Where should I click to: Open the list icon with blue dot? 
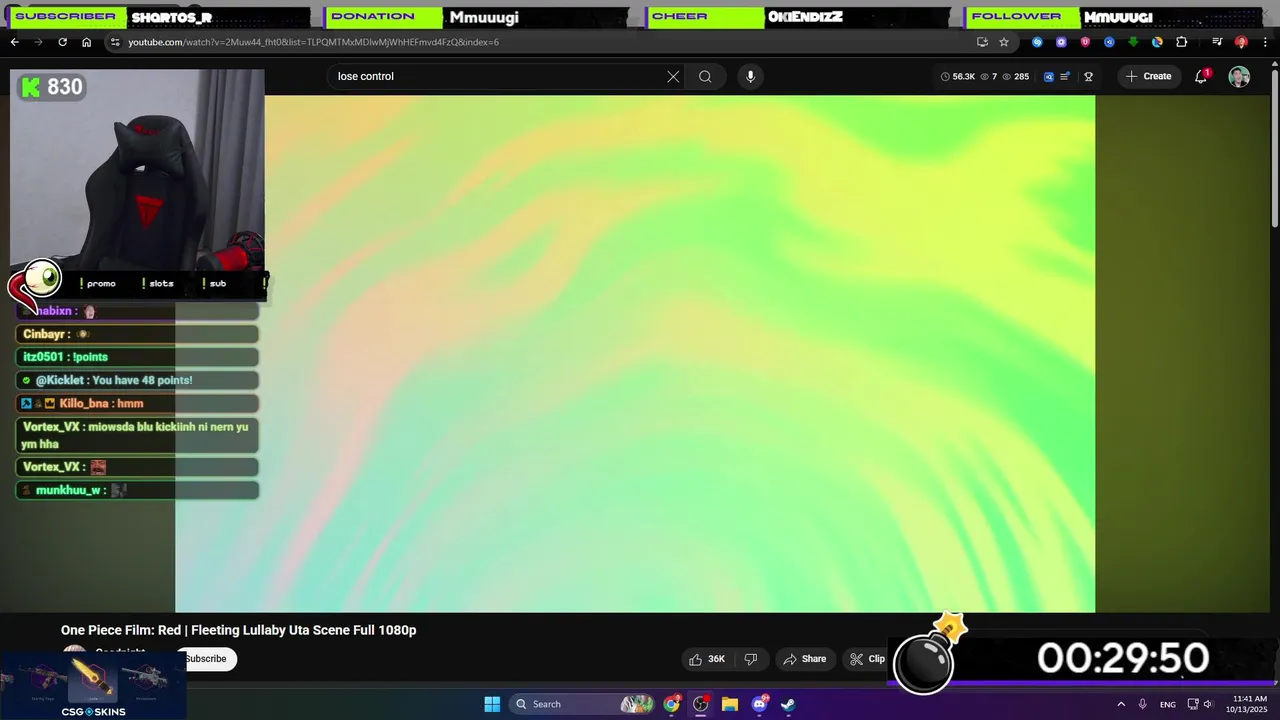pos(1066,76)
